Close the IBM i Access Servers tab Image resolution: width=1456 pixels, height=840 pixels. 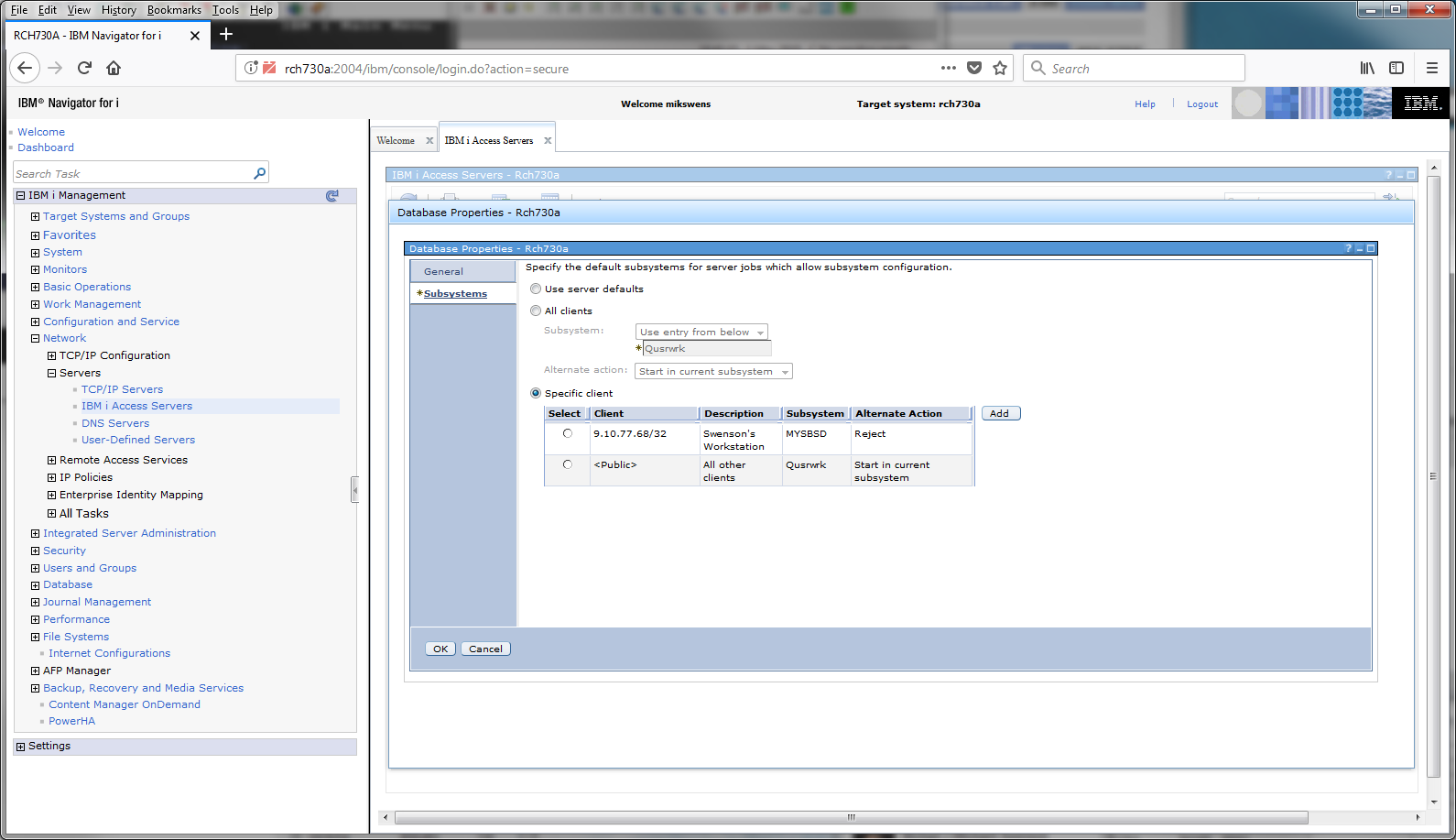[548, 140]
